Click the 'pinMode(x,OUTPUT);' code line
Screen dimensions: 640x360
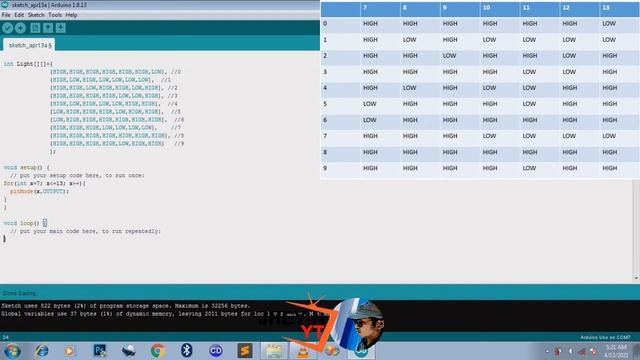click(x=40, y=191)
